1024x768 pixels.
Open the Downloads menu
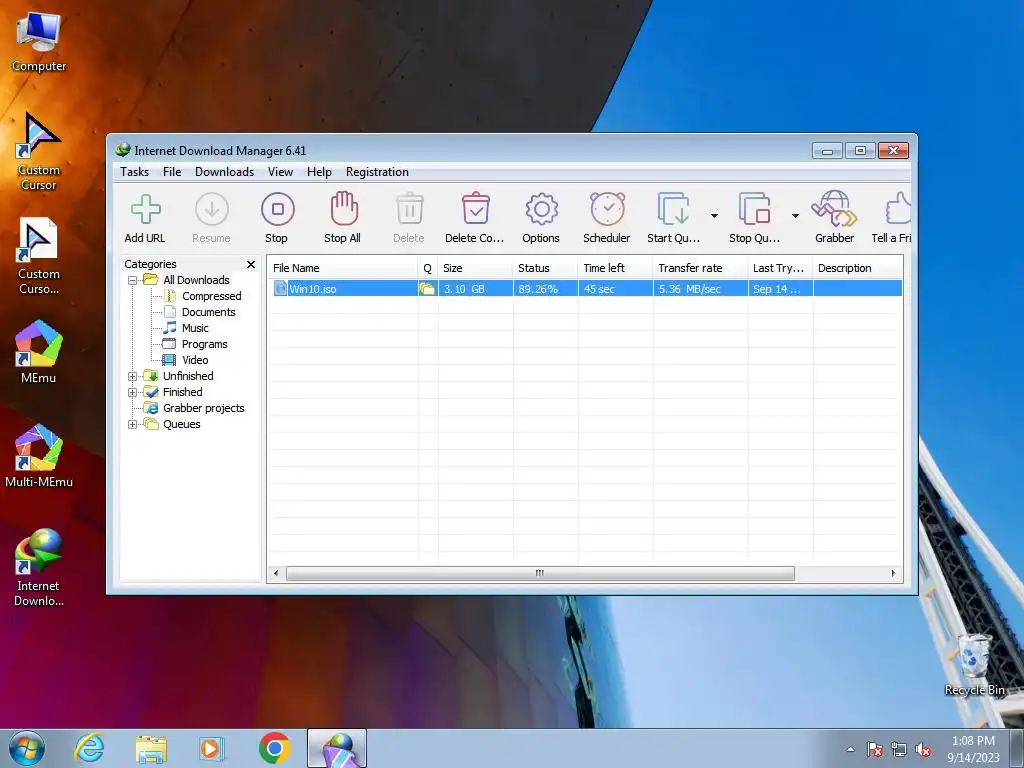[224, 172]
